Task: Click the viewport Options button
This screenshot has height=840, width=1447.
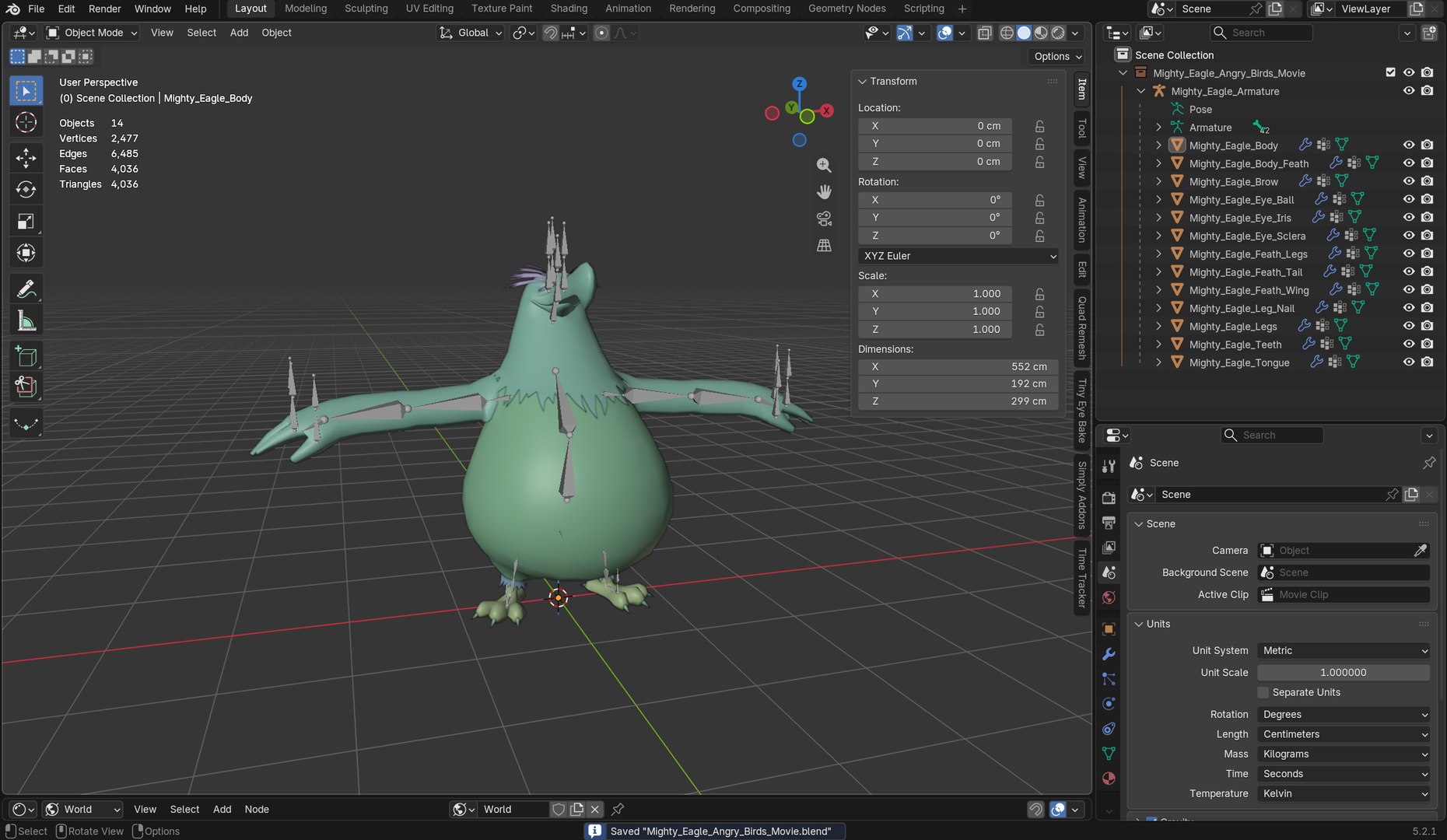Action: coord(1057,57)
